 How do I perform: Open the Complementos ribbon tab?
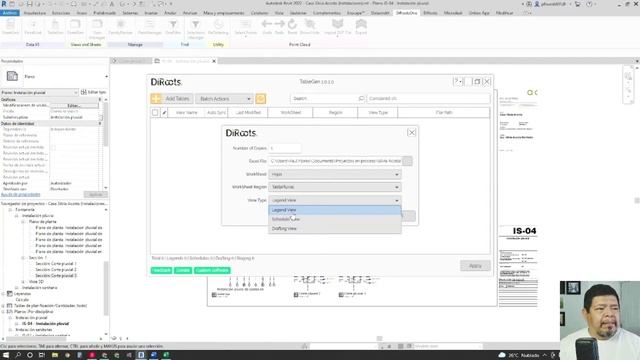(x=327, y=13)
